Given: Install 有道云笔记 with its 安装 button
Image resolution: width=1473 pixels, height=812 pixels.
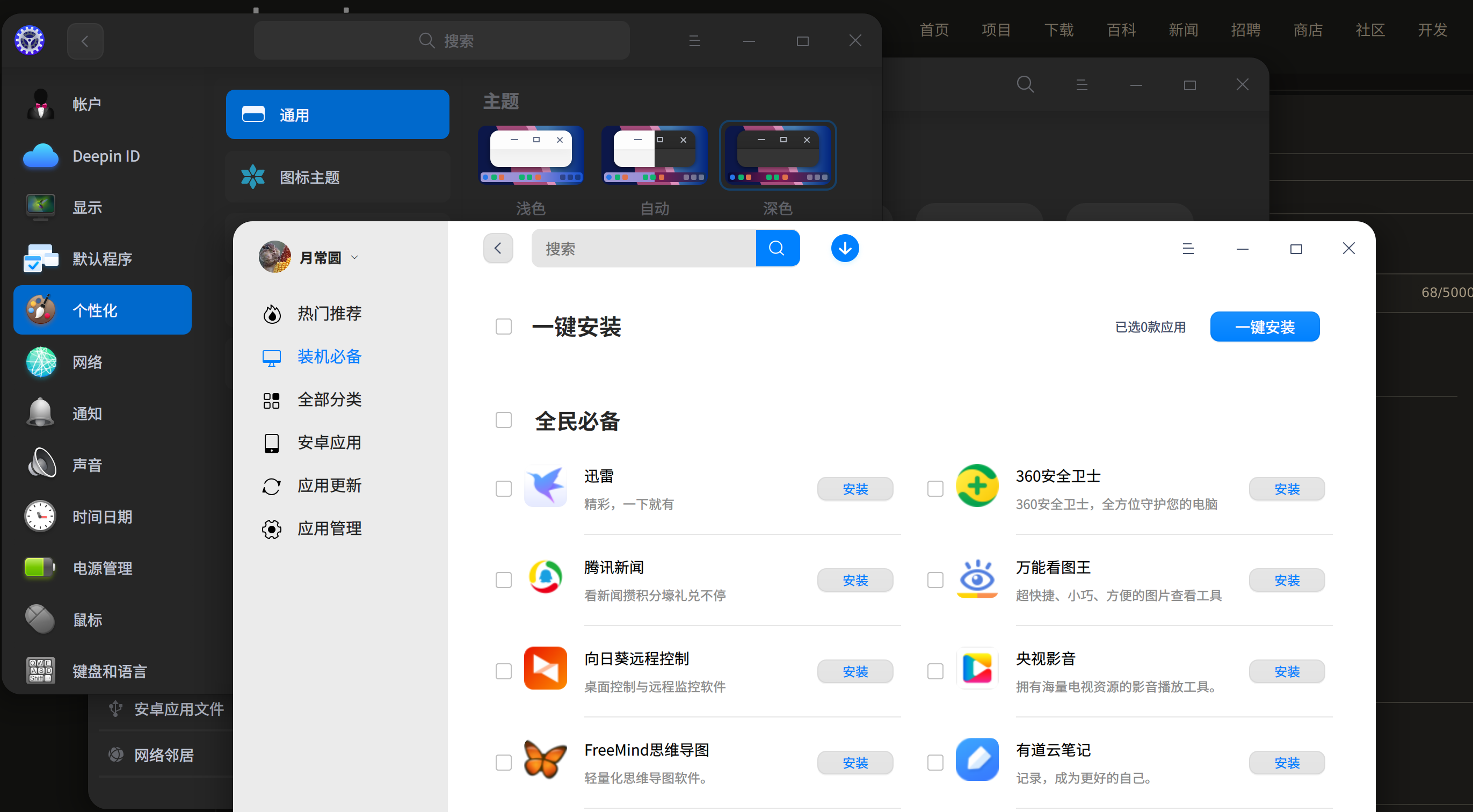Looking at the screenshot, I should tap(1286, 762).
